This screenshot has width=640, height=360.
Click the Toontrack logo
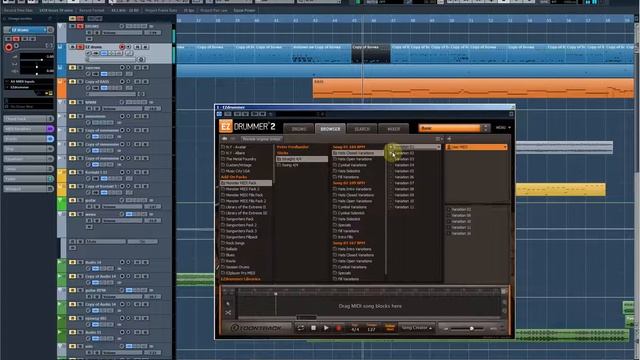pos(257,328)
